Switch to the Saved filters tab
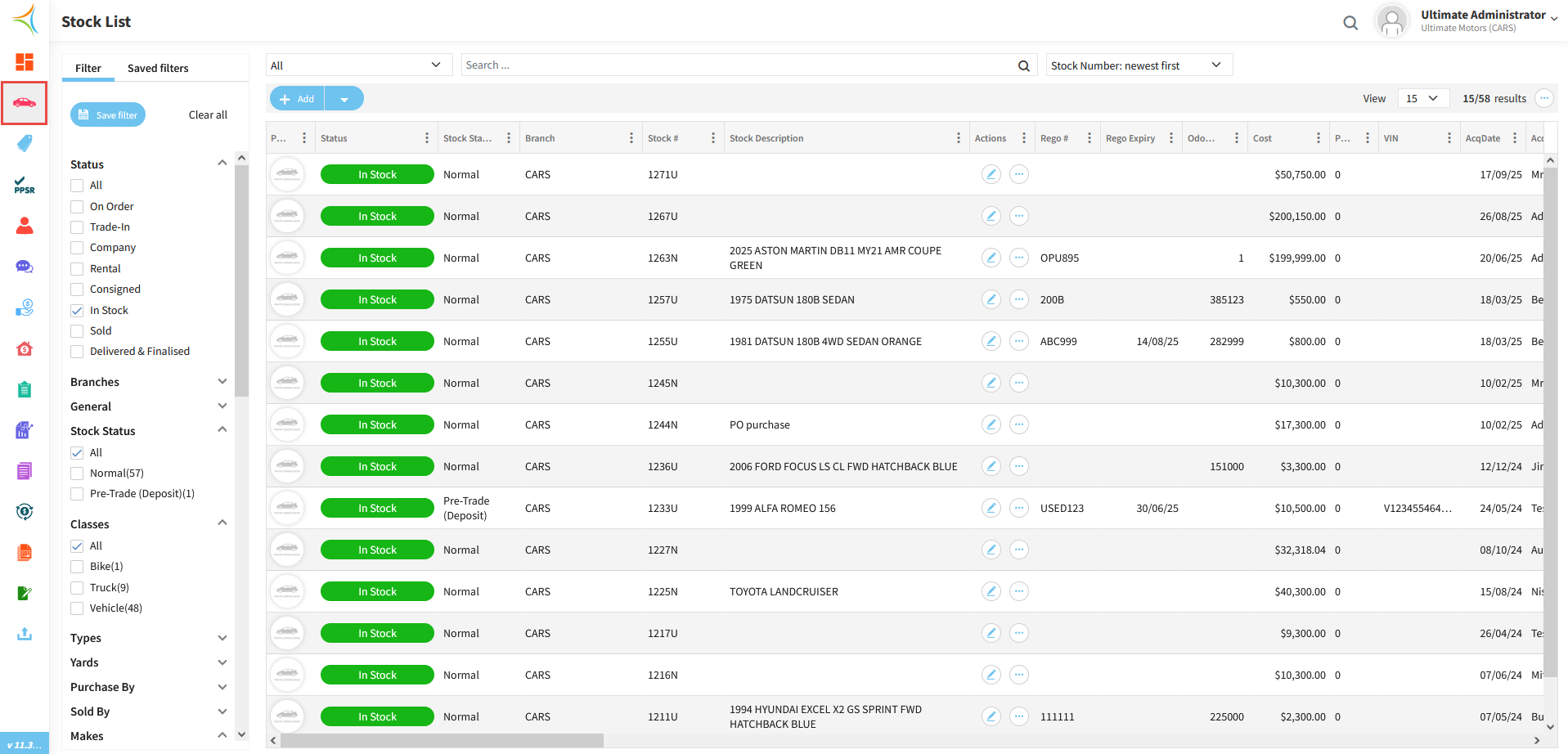This screenshot has height=754, width=1568. coord(158,68)
